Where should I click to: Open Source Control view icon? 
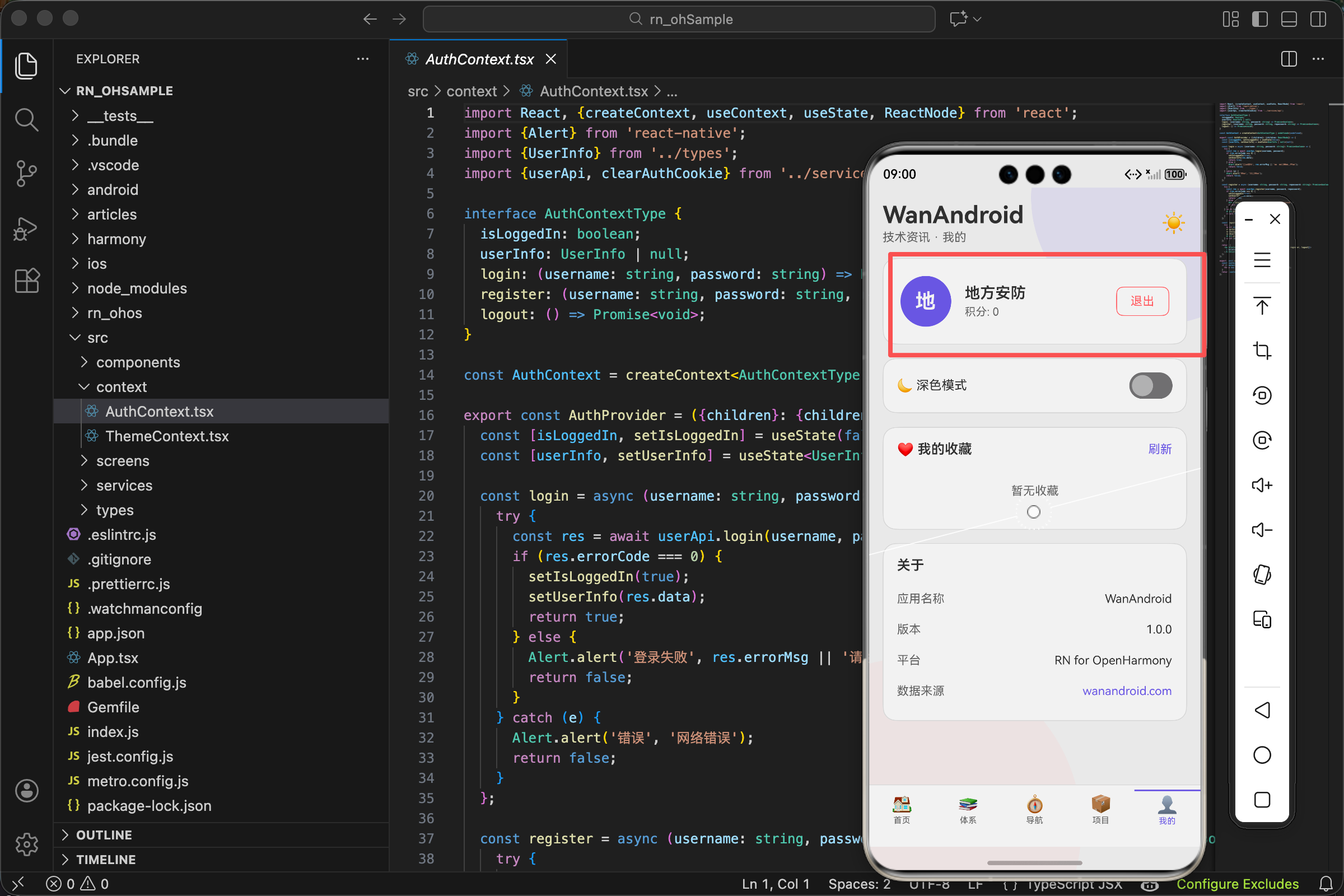point(26,172)
